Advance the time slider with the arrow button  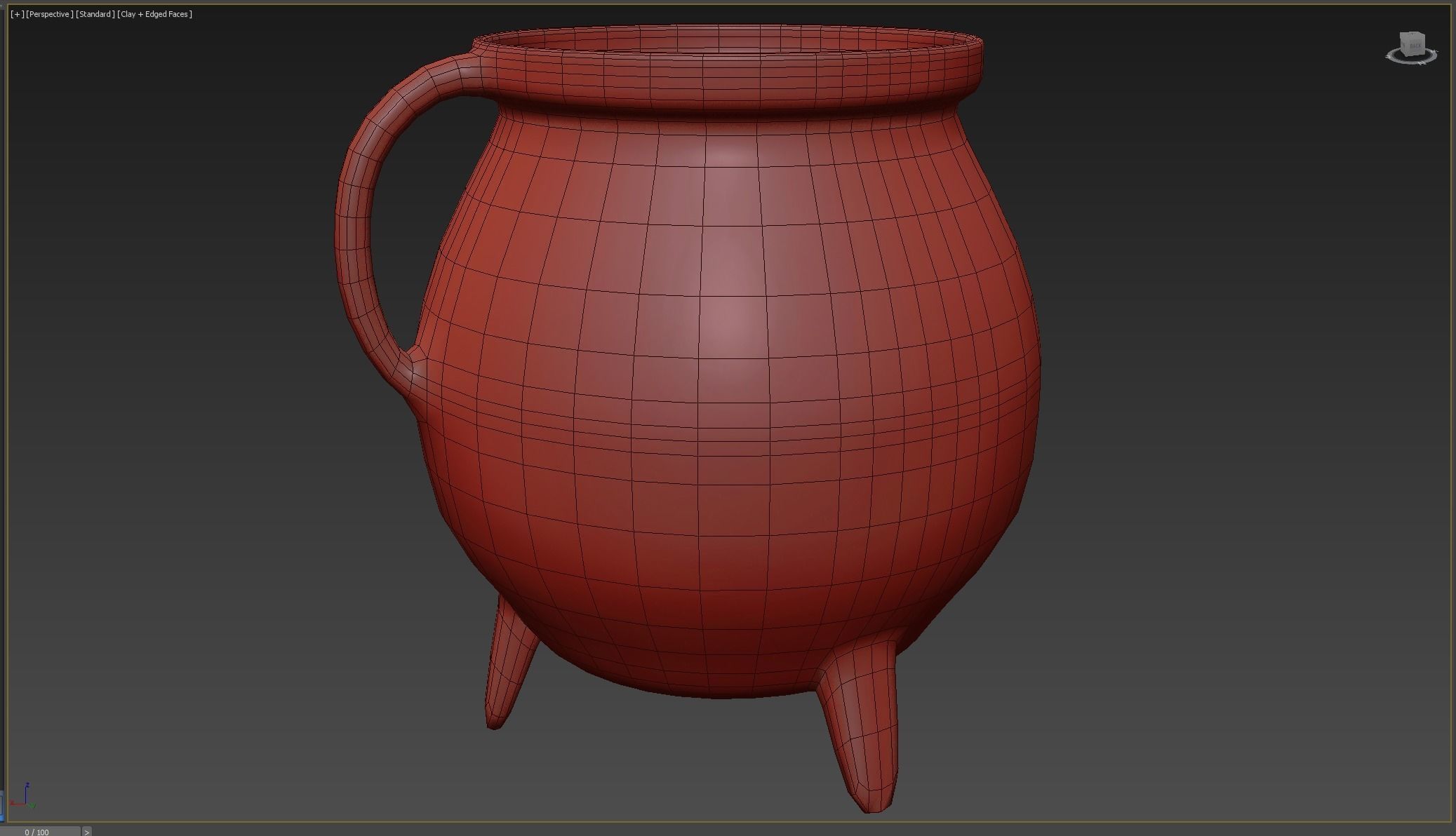(87, 831)
